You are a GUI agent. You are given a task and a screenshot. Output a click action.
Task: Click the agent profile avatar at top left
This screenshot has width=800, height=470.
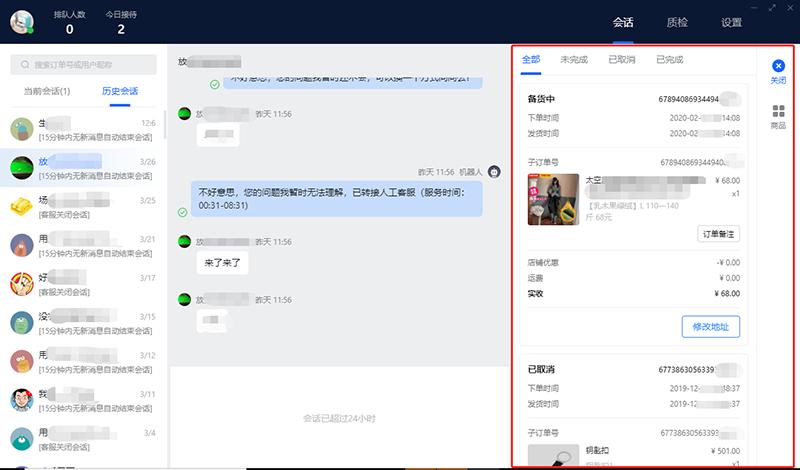[22, 21]
